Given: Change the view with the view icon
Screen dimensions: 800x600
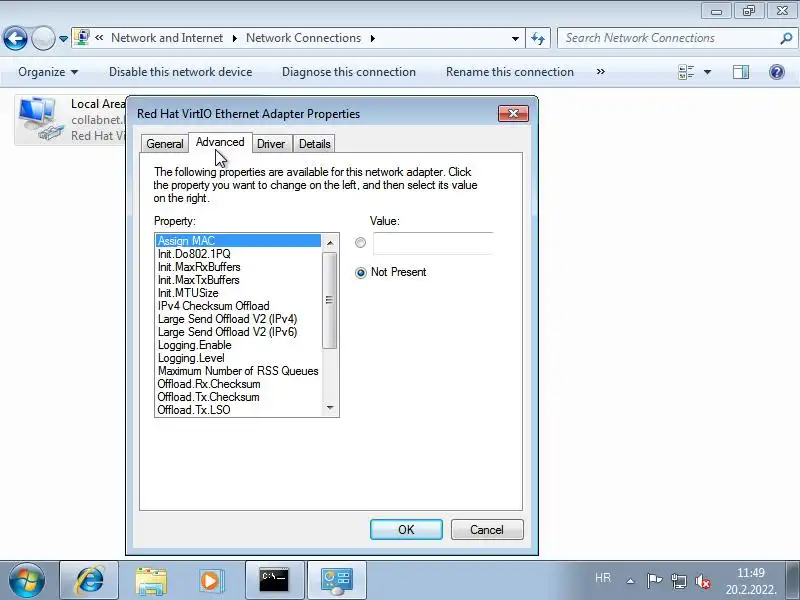Looking at the screenshot, I should coord(686,72).
